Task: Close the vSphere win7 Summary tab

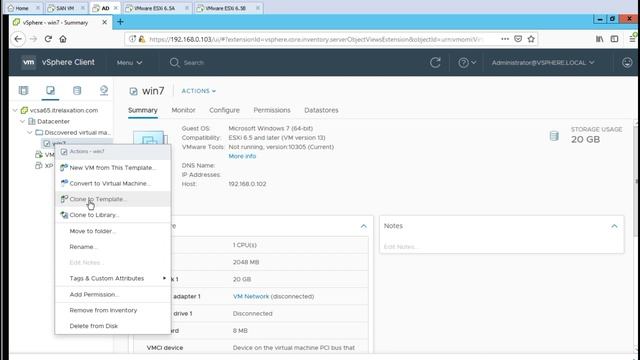Action: (x=104, y=22)
